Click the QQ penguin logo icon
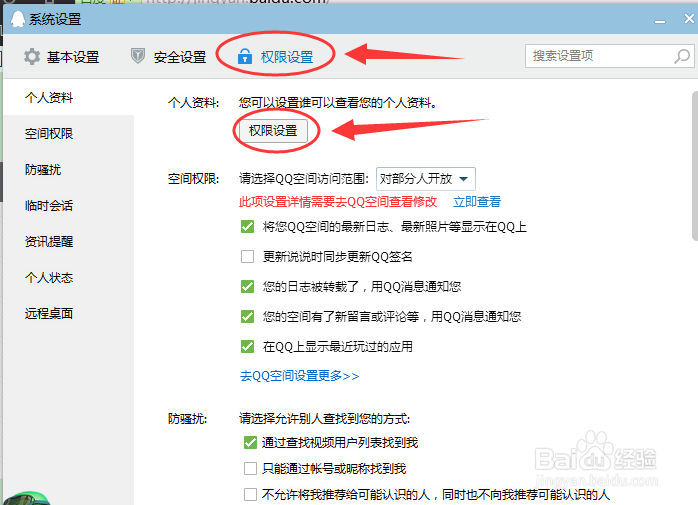The width and height of the screenshot is (698, 505). click(x=17, y=19)
